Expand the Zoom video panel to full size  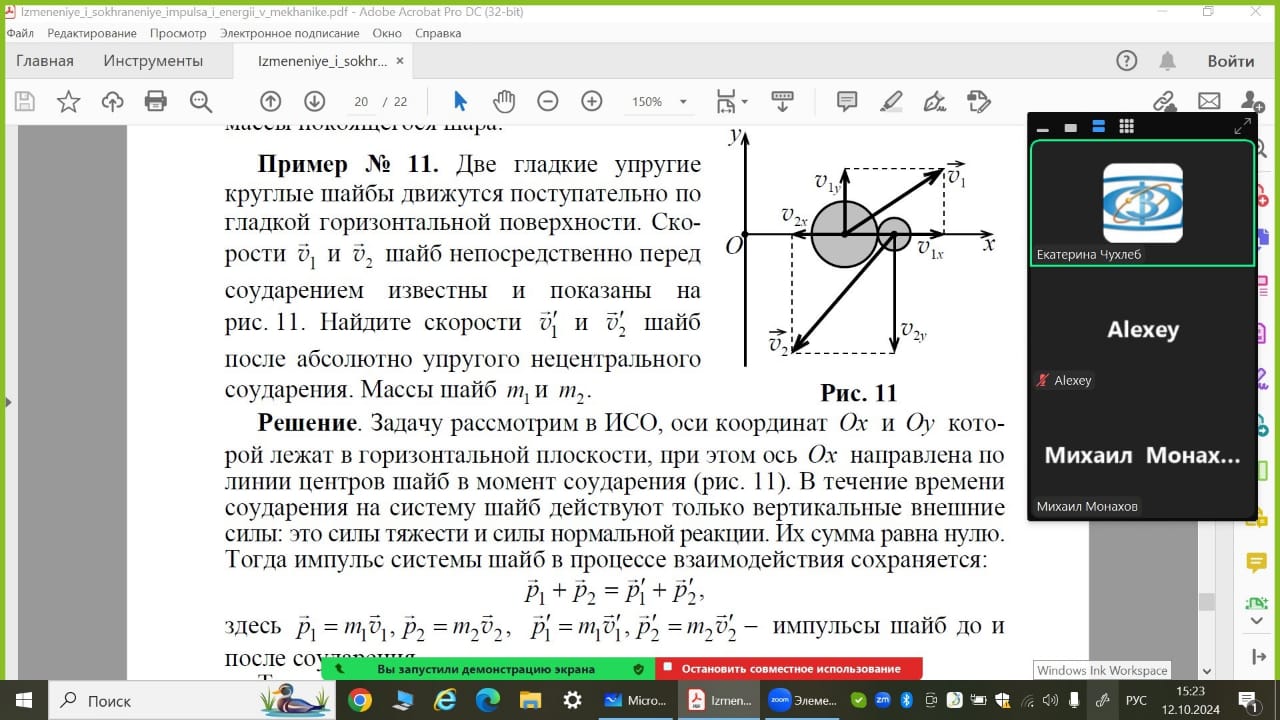[1242, 126]
